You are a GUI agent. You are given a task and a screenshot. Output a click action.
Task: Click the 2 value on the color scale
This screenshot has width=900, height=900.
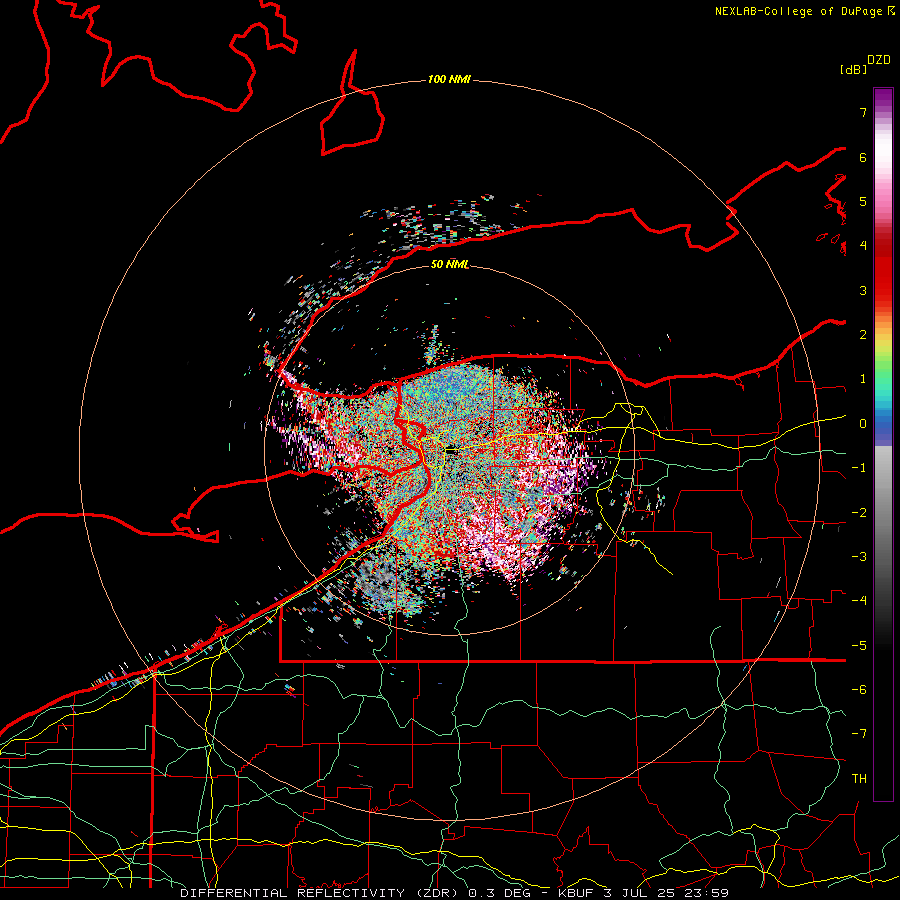pos(863,335)
